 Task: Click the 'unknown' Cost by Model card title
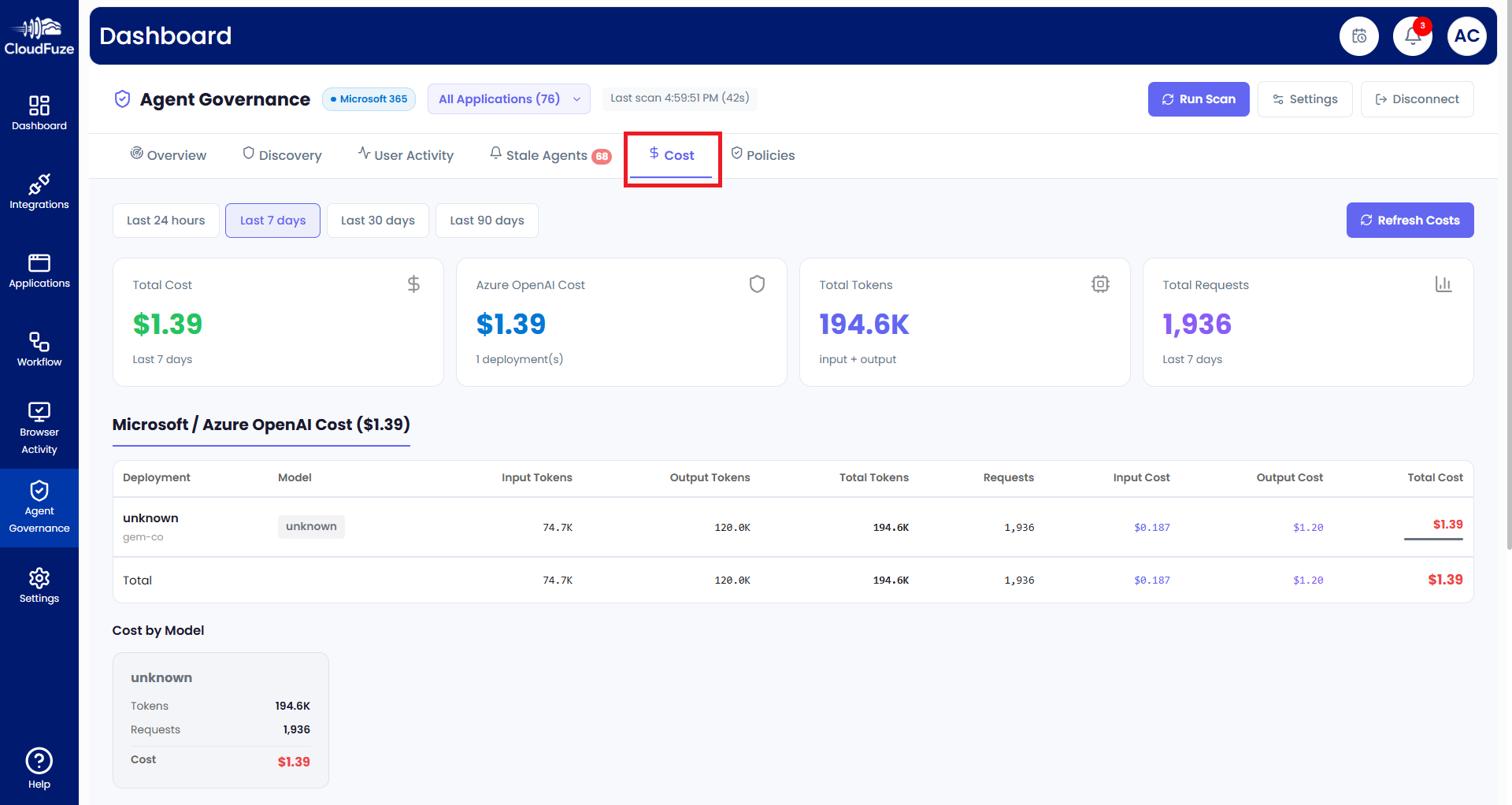point(161,677)
